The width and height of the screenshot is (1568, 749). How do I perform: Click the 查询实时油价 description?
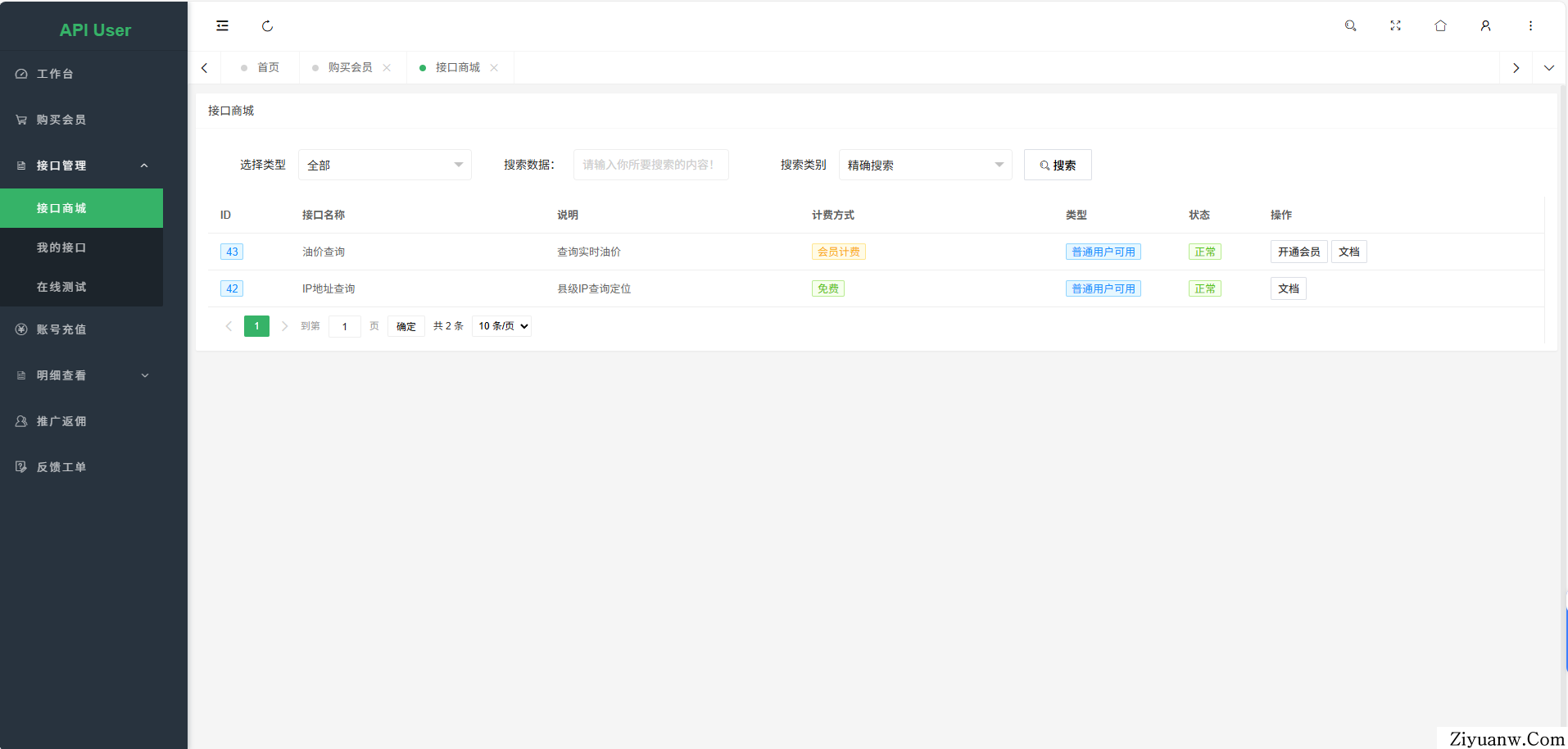[589, 252]
